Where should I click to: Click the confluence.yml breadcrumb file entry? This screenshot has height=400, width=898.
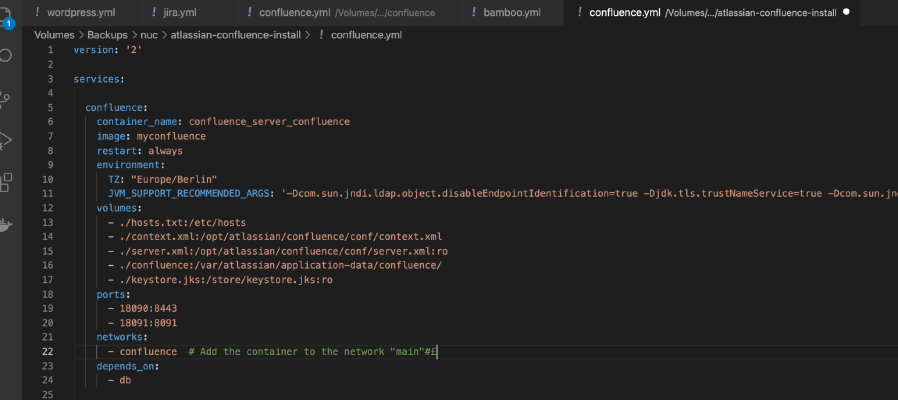click(366, 35)
